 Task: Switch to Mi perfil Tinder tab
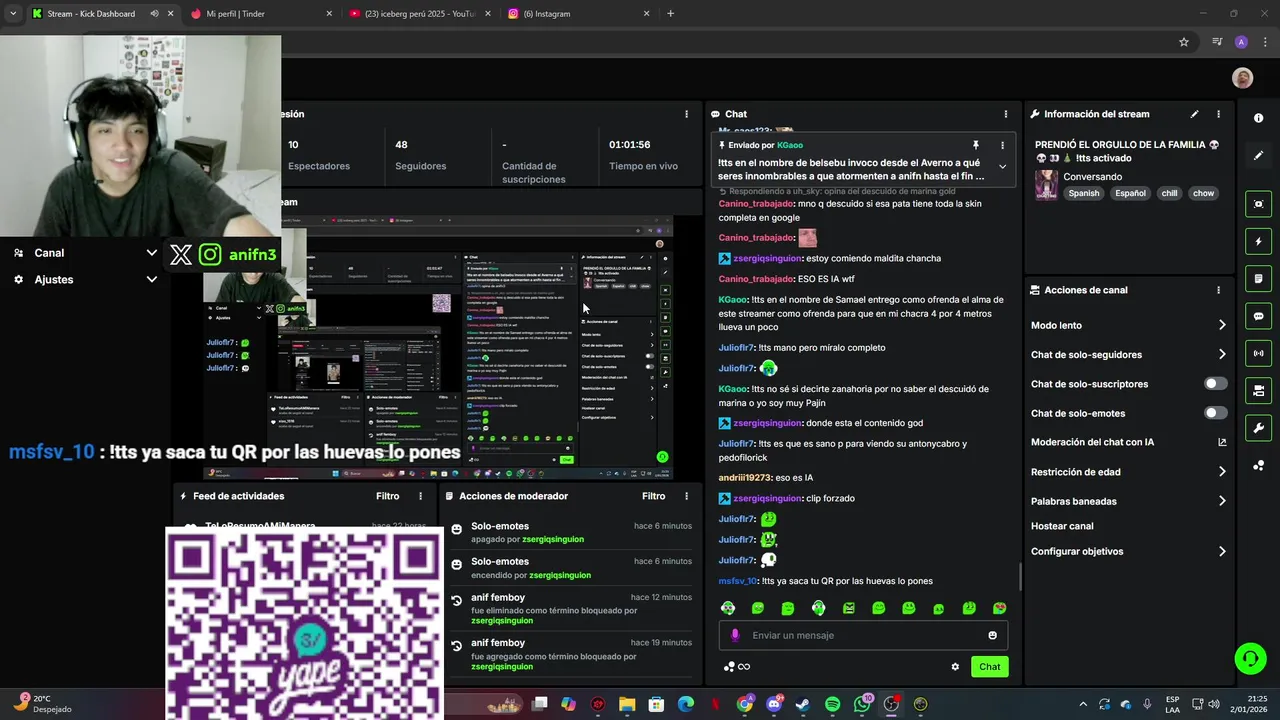tap(260, 14)
